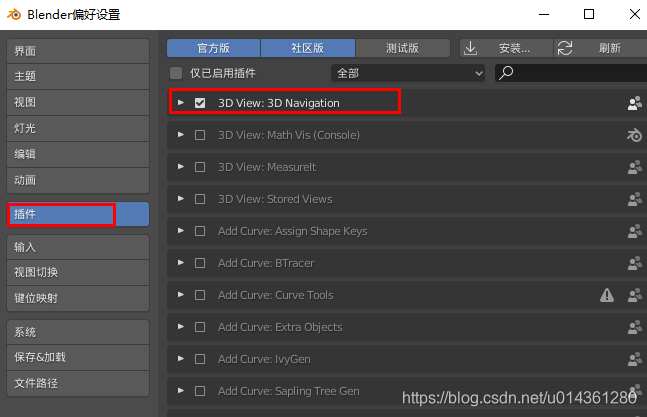Minimize the Blender preferences window

click(x=544, y=14)
